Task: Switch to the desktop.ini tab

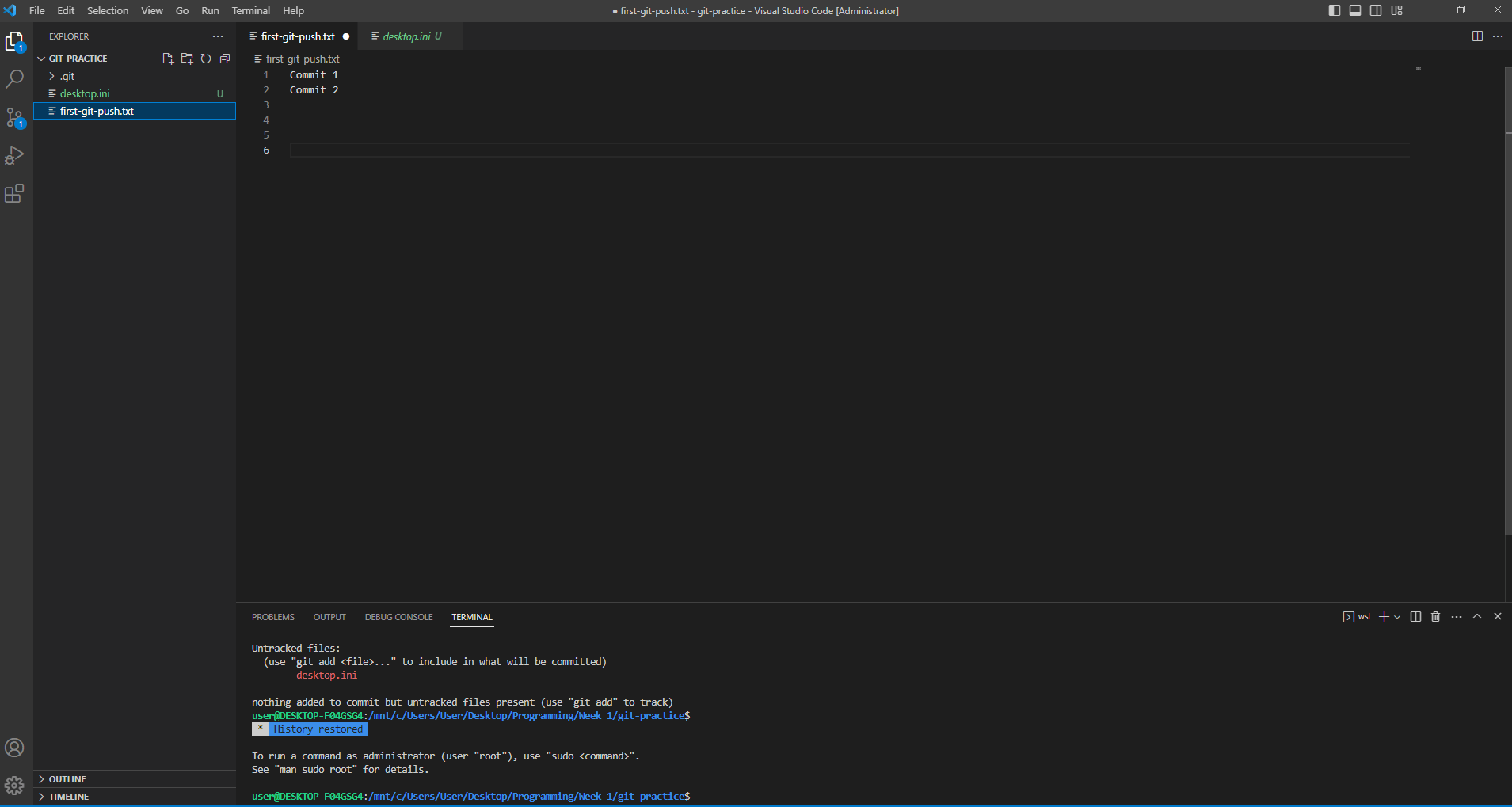Action: (x=407, y=36)
